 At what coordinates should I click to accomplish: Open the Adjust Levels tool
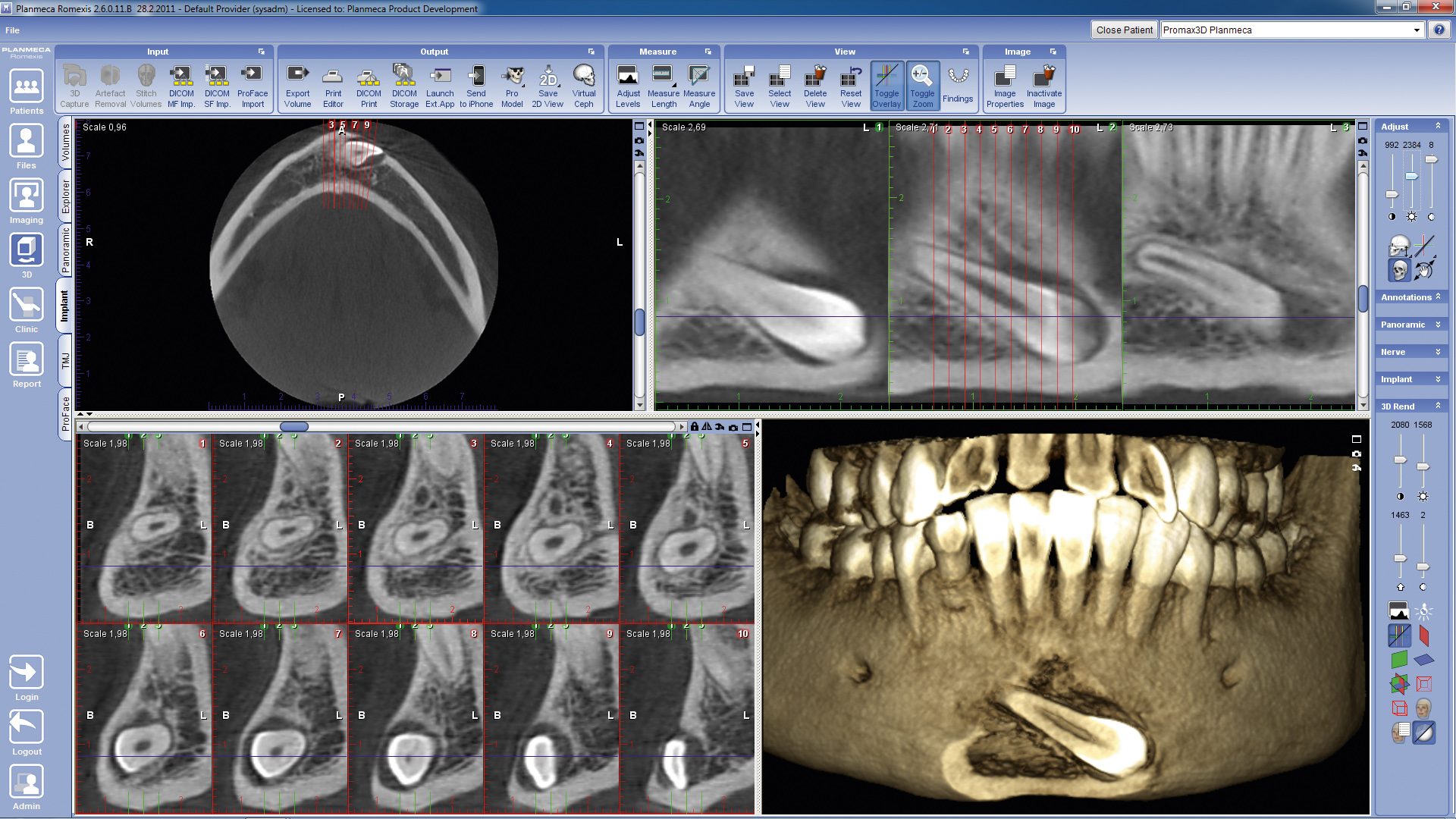coord(628,85)
